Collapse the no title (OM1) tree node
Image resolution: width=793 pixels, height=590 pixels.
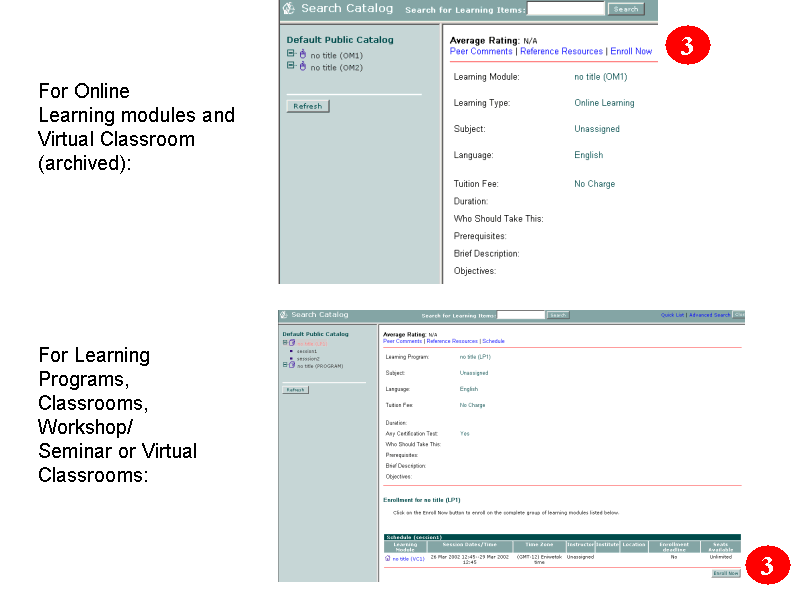point(290,53)
